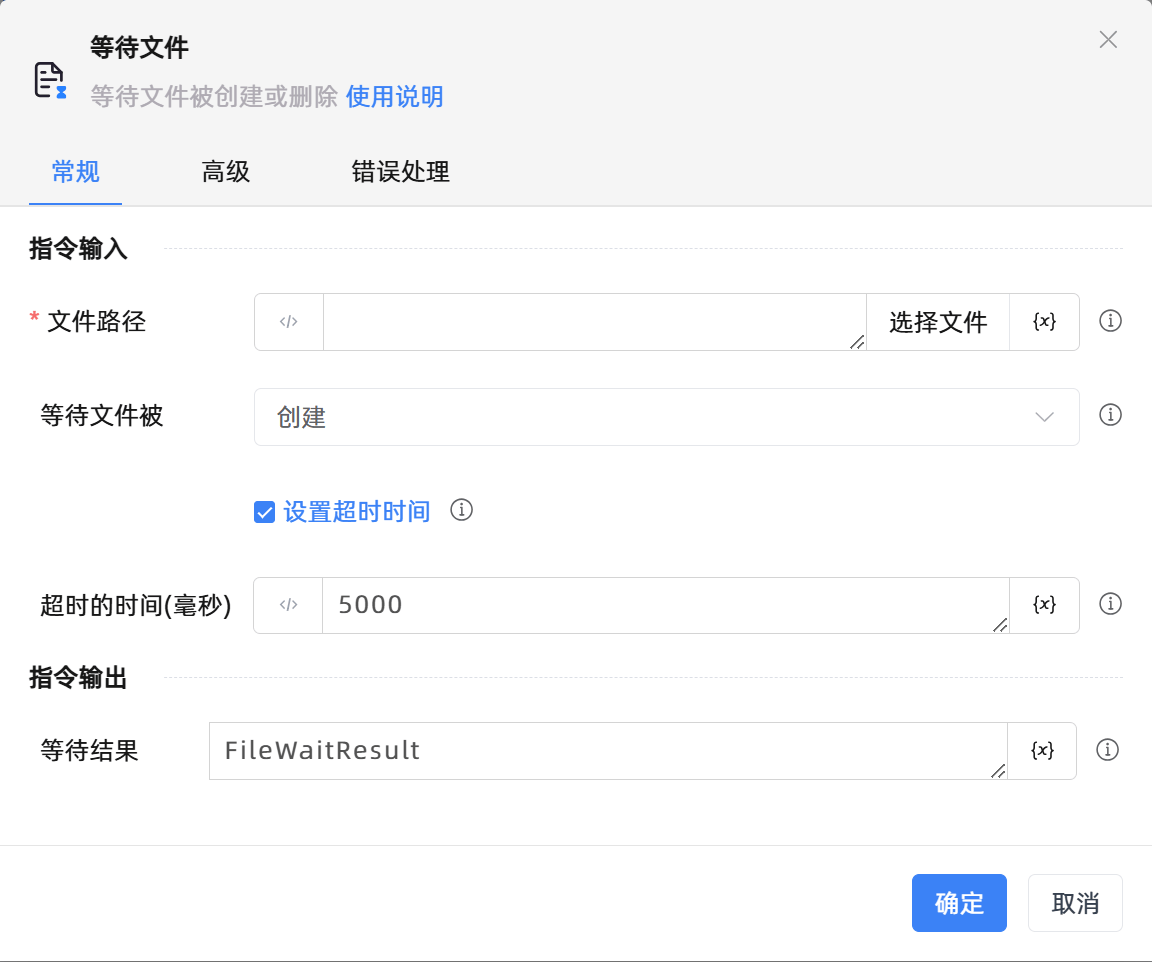1152x962 pixels.
Task: Open the 等待文件被 dropdown
Action: pyautogui.click(x=668, y=416)
